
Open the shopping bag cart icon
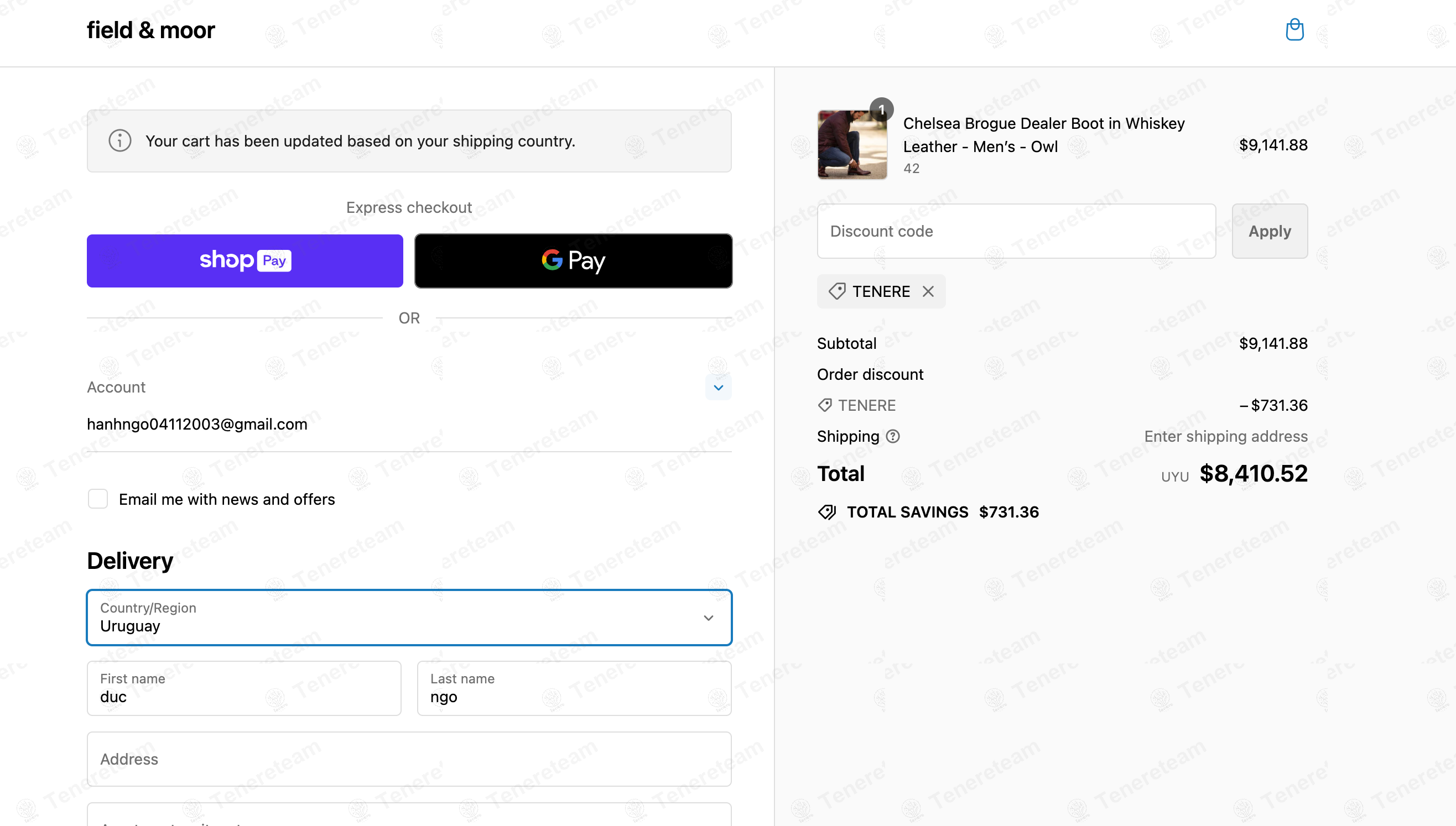tap(1294, 29)
